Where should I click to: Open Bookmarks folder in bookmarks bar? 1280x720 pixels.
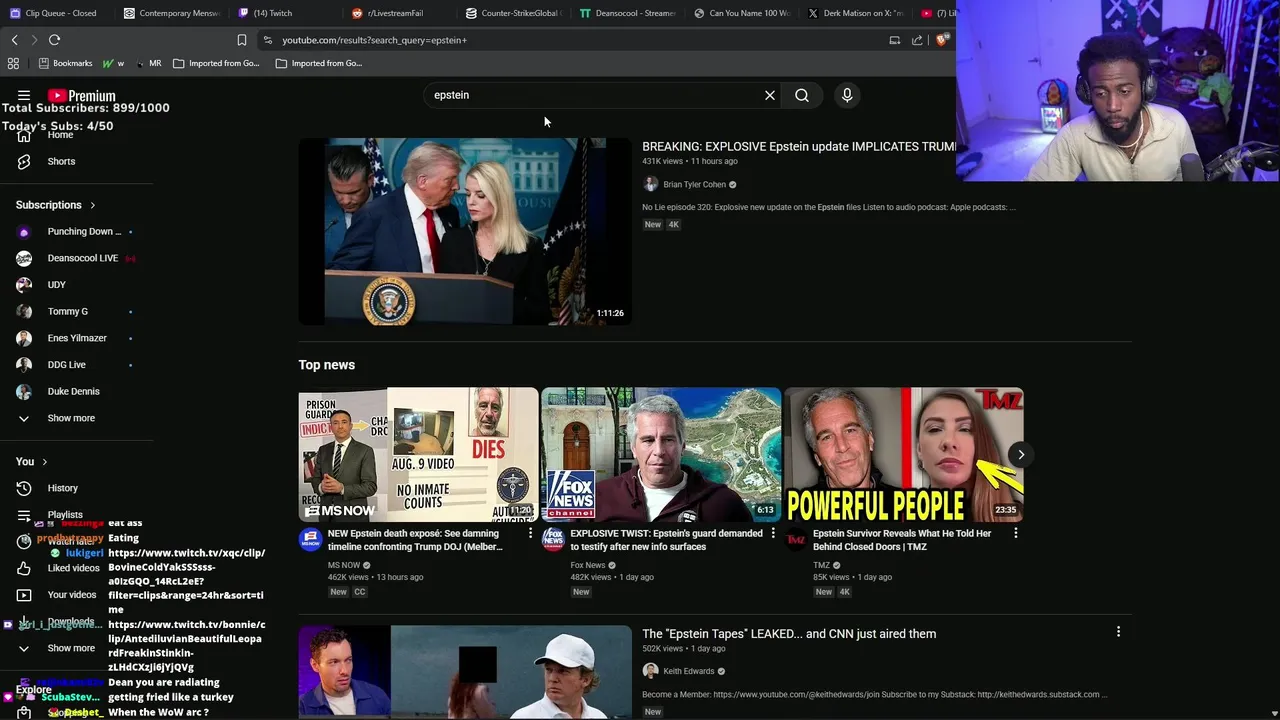pos(65,63)
